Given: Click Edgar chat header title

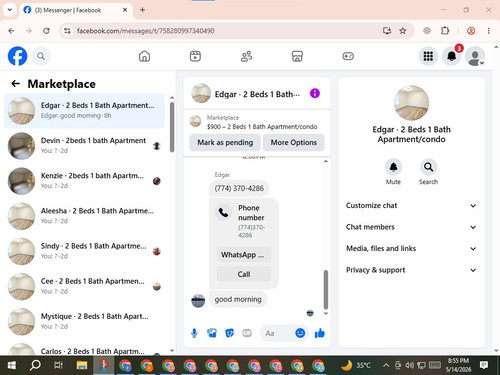Looking at the screenshot, I should (x=257, y=94).
